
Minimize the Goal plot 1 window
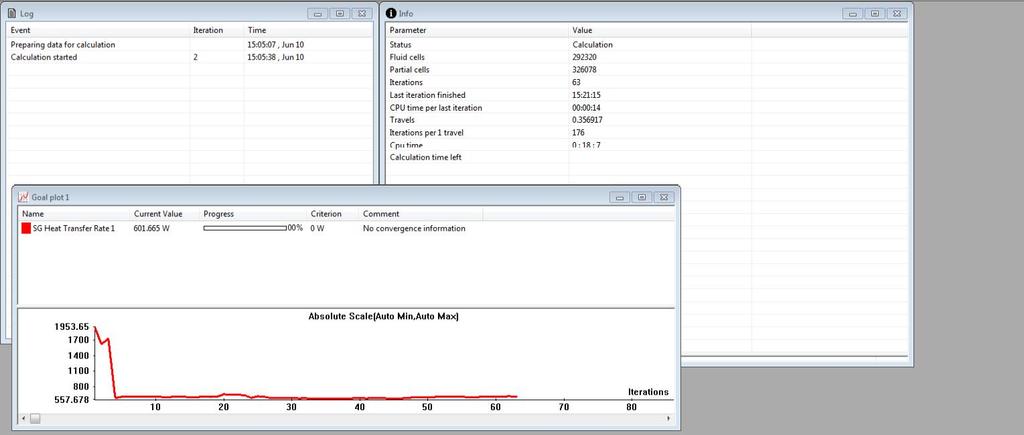(620, 197)
